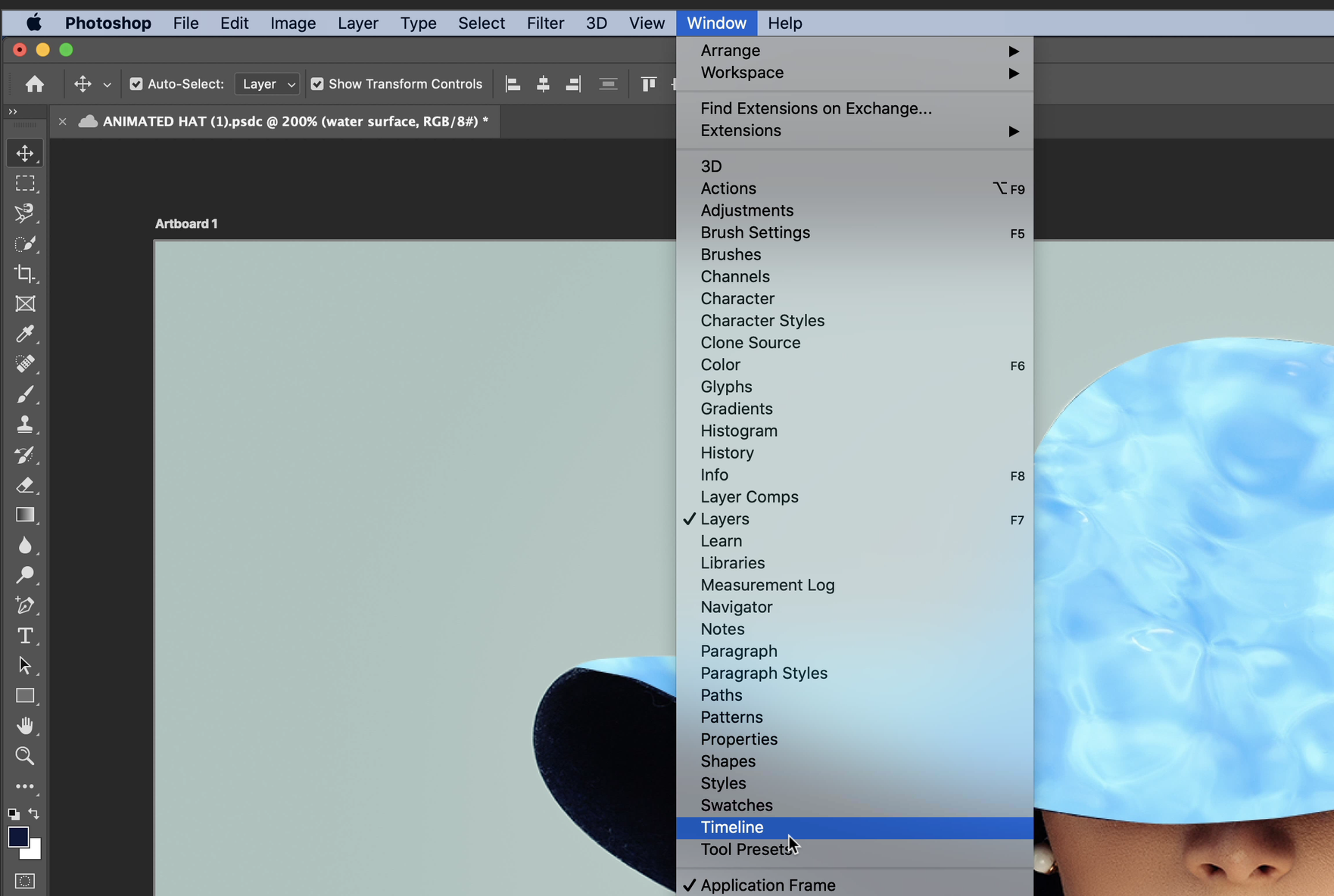Open the Help menu

coord(784,23)
